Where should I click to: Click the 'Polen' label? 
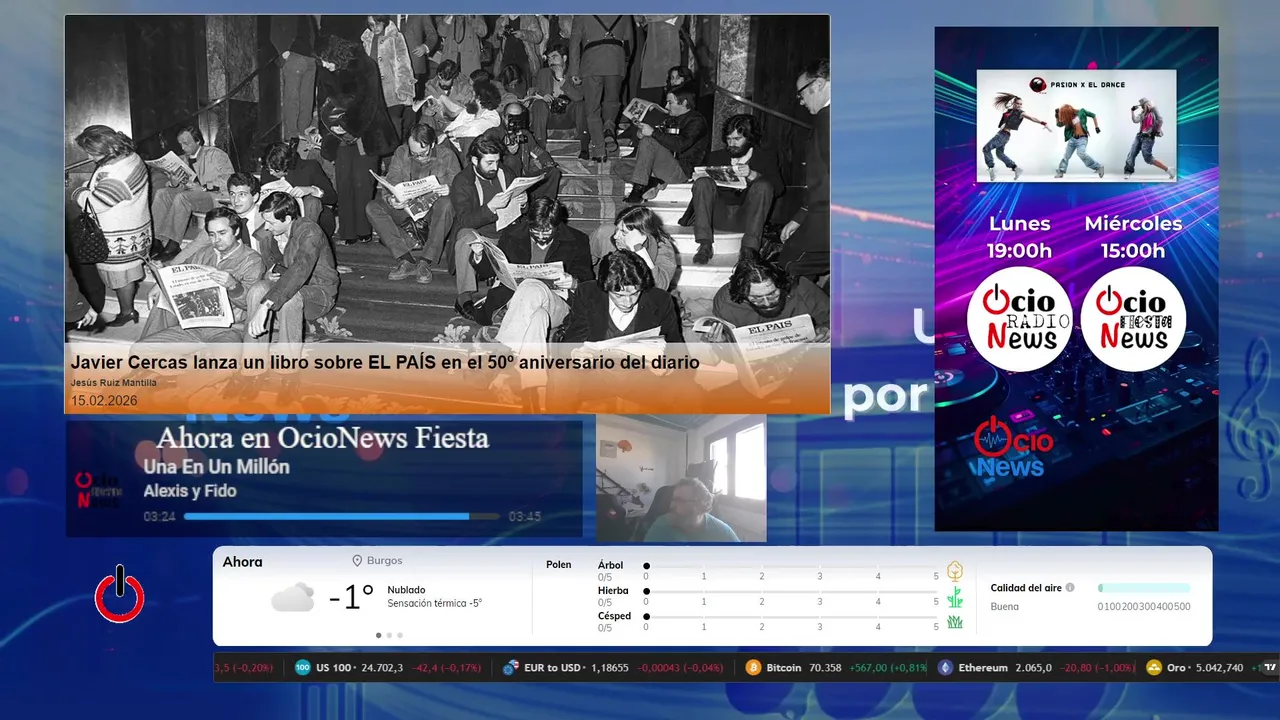point(559,565)
